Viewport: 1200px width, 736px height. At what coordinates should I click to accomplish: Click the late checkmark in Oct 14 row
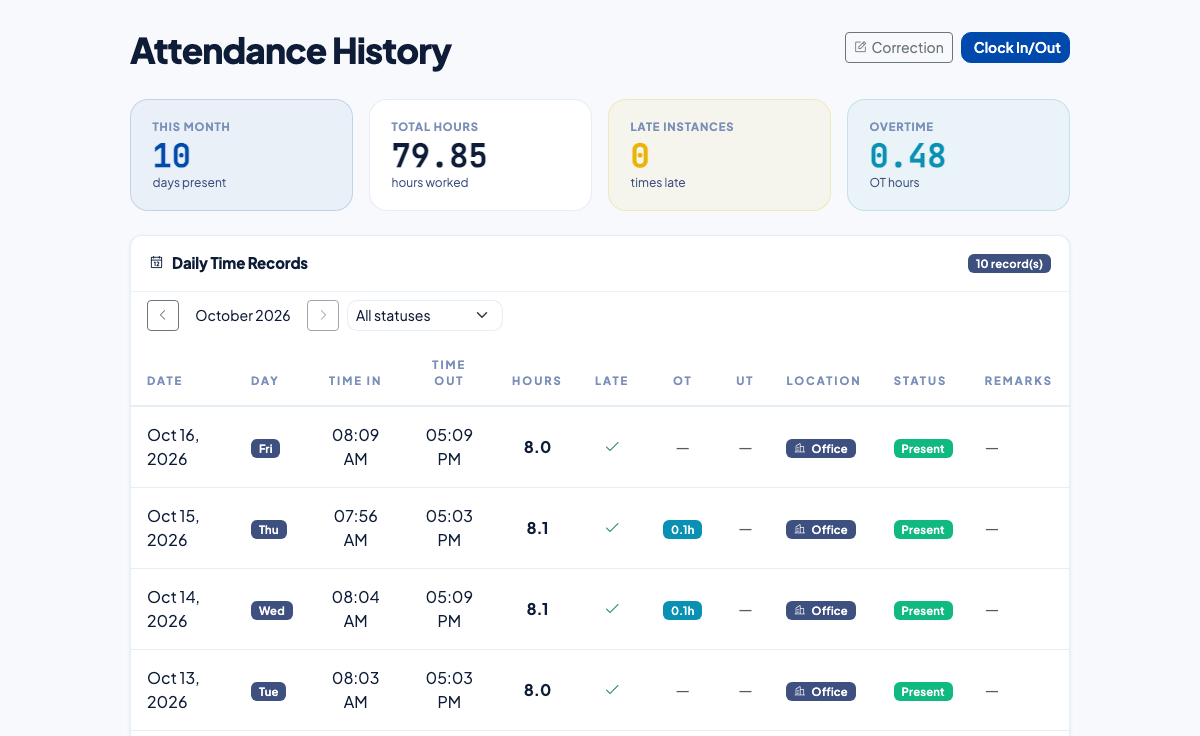tap(612, 609)
